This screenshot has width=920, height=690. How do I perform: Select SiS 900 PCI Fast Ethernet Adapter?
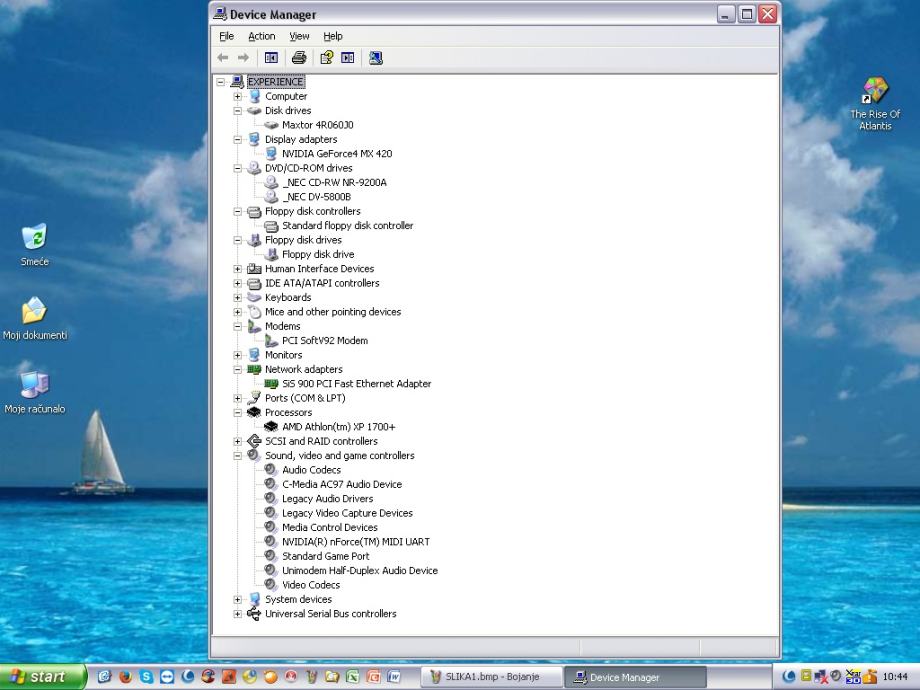point(356,384)
